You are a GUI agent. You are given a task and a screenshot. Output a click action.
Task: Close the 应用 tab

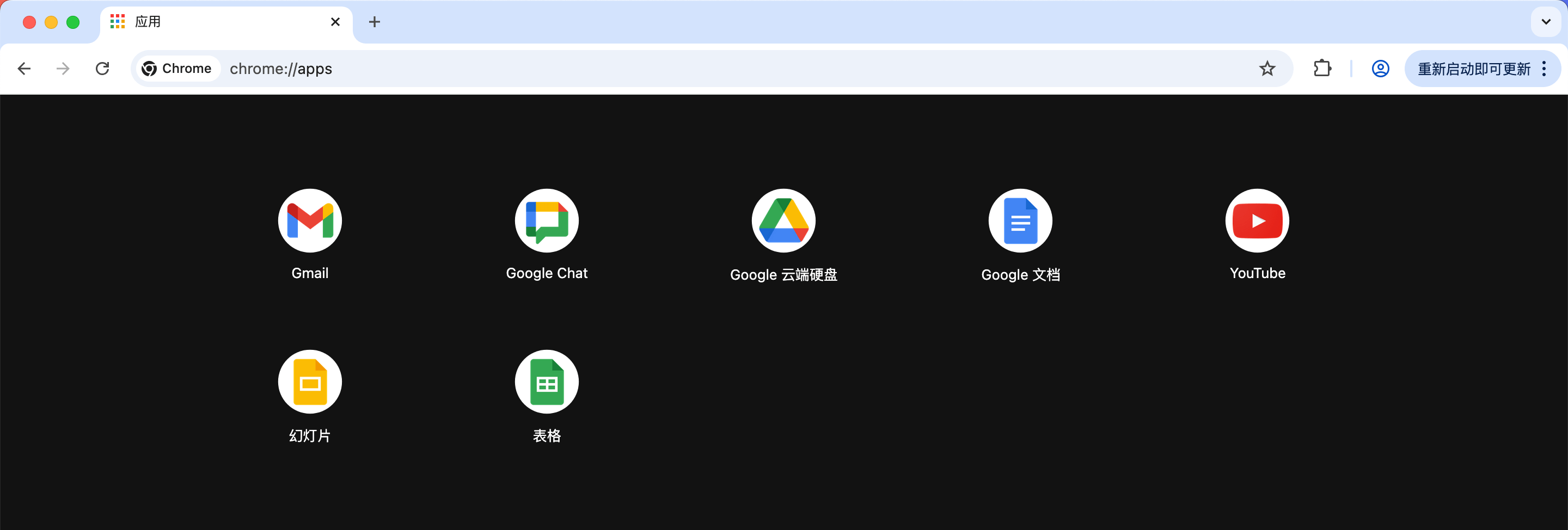335,22
